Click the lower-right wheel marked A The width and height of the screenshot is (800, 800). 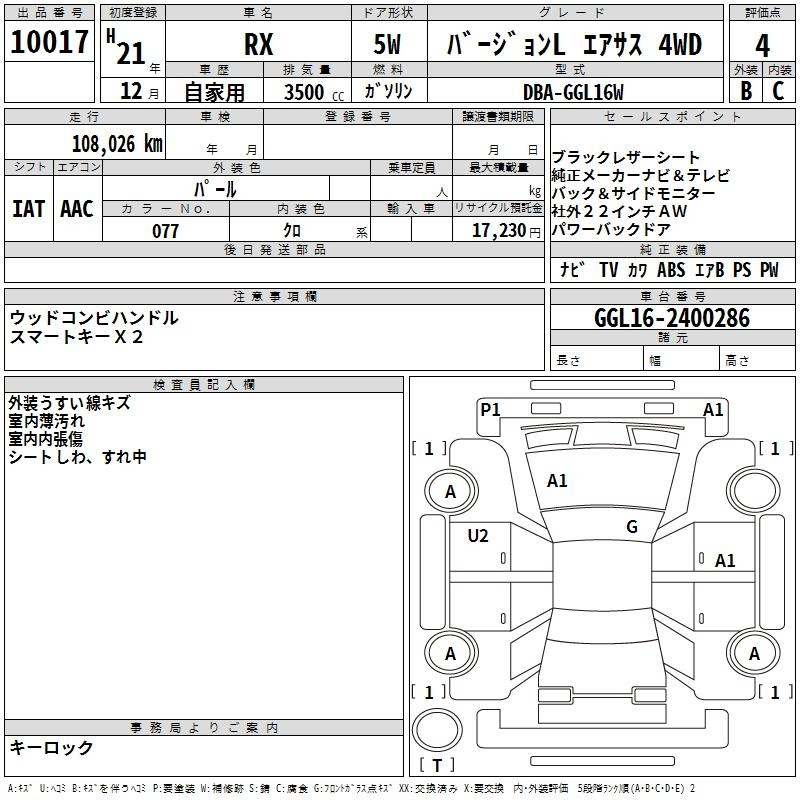coord(754,653)
